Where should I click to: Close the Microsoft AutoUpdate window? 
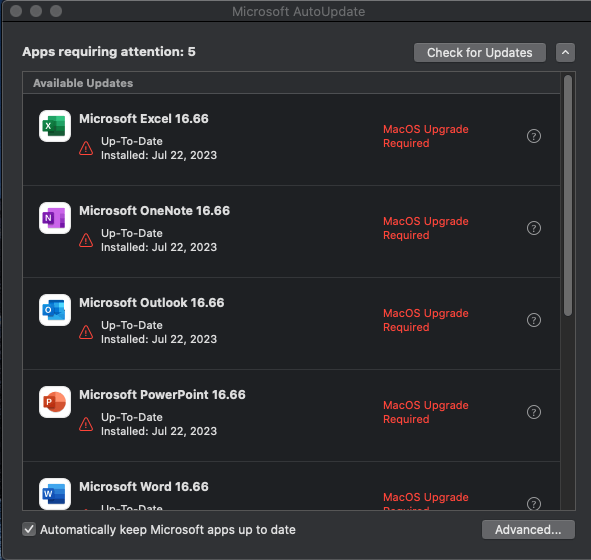pos(16,11)
